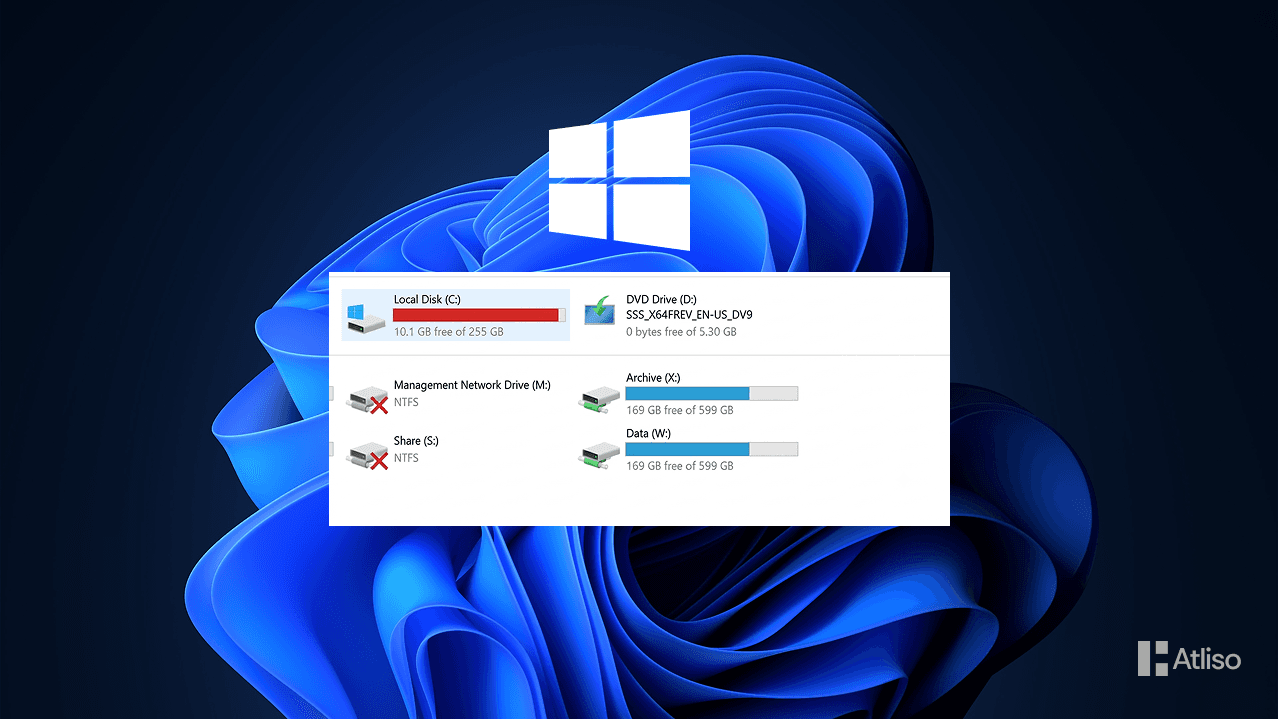
Task: Select the "DVD Drive (D:)" label
Action: tap(660, 299)
